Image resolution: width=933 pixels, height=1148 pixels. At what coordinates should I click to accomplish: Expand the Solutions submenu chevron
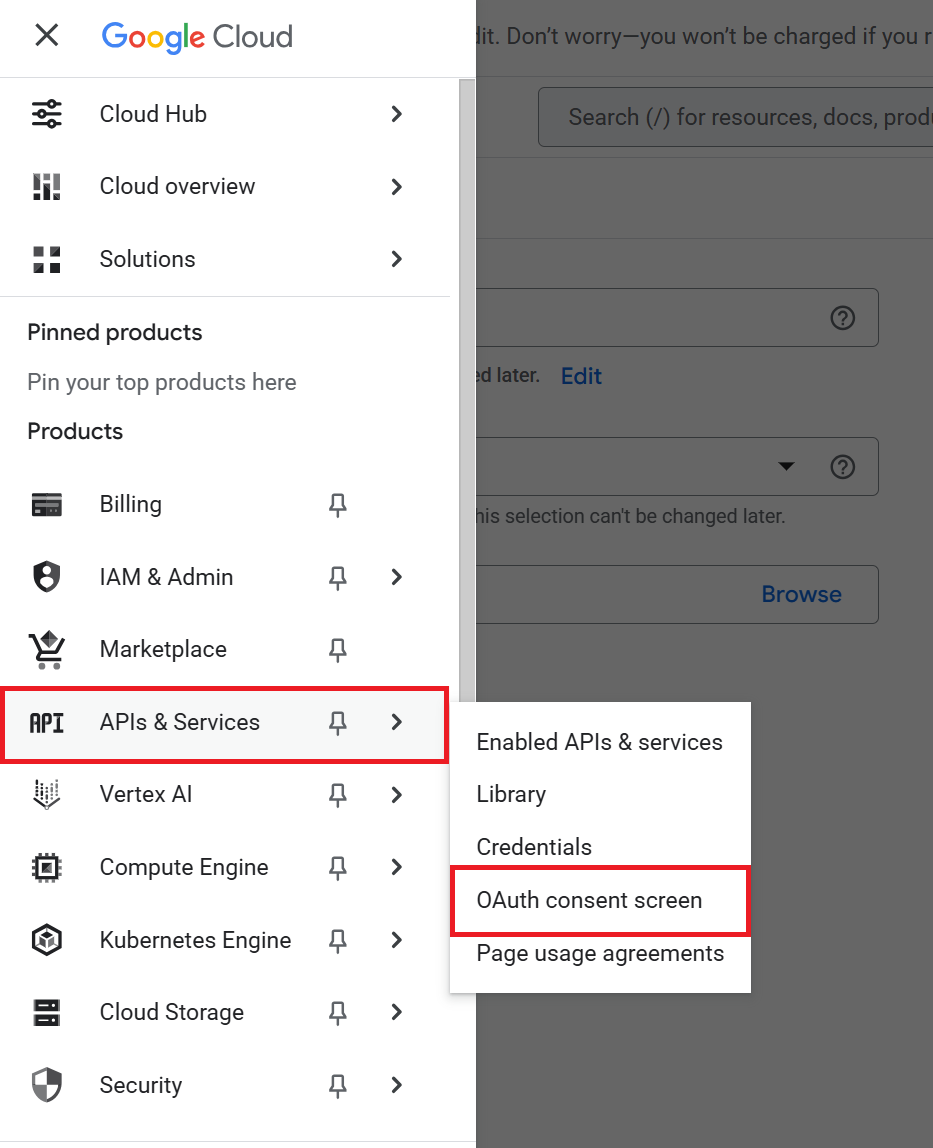pyautogui.click(x=397, y=259)
